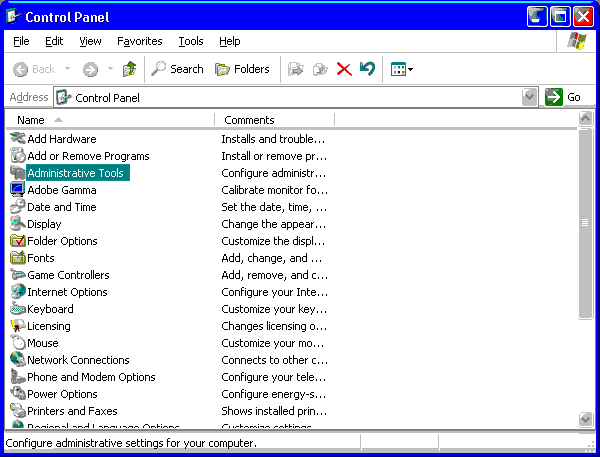Click the Up folder toolbar icon
The width and height of the screenshot is (600, 457).
point(129,69)
